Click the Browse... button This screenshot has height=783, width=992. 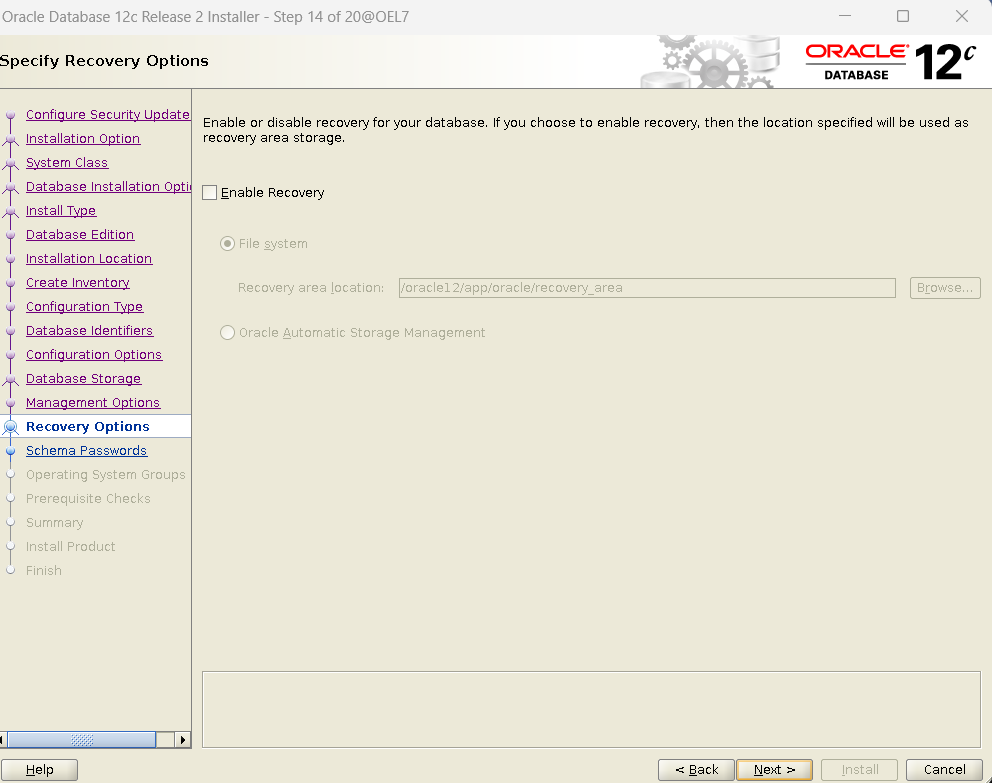945,288
